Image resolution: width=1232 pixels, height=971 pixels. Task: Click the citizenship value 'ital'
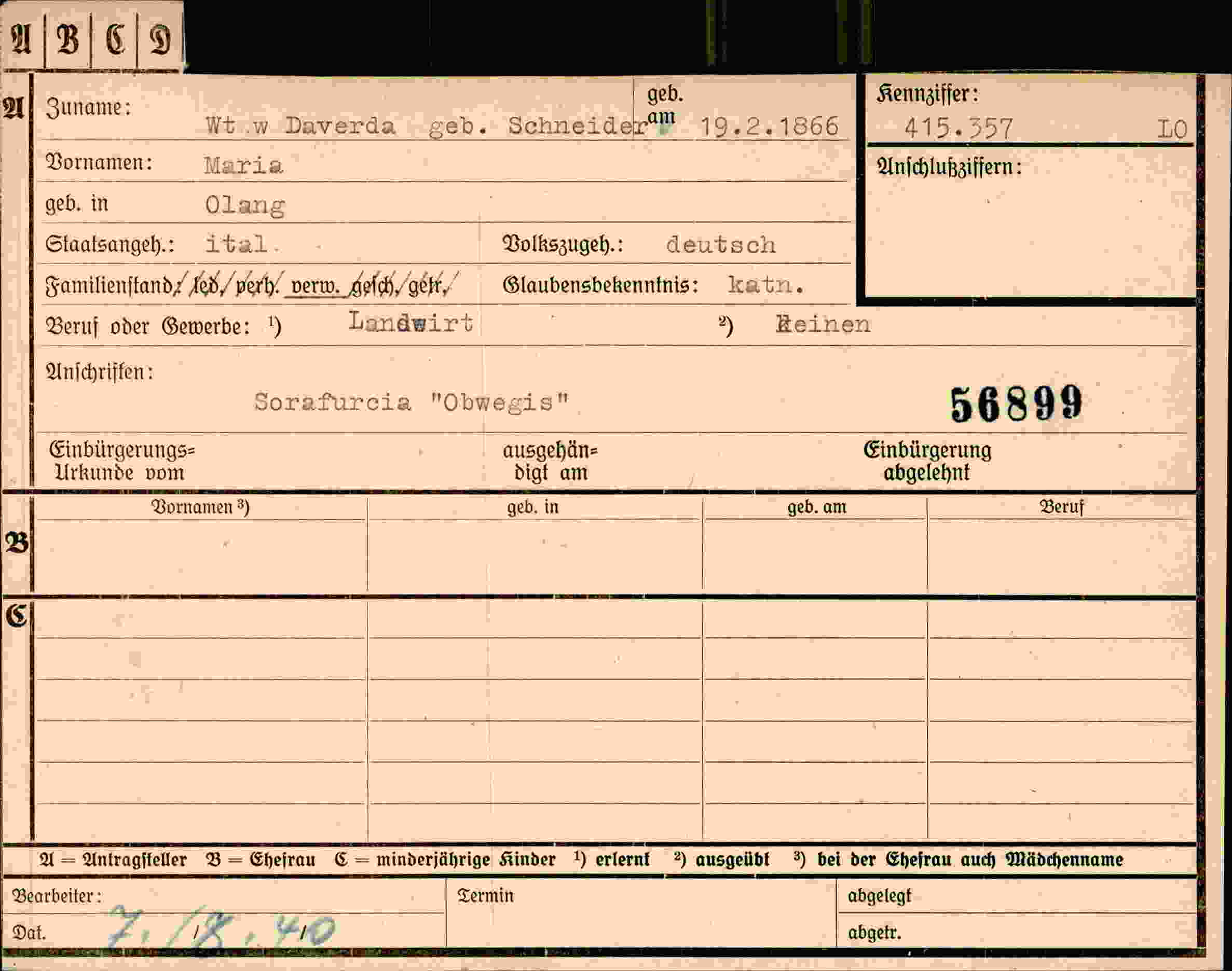237,244
